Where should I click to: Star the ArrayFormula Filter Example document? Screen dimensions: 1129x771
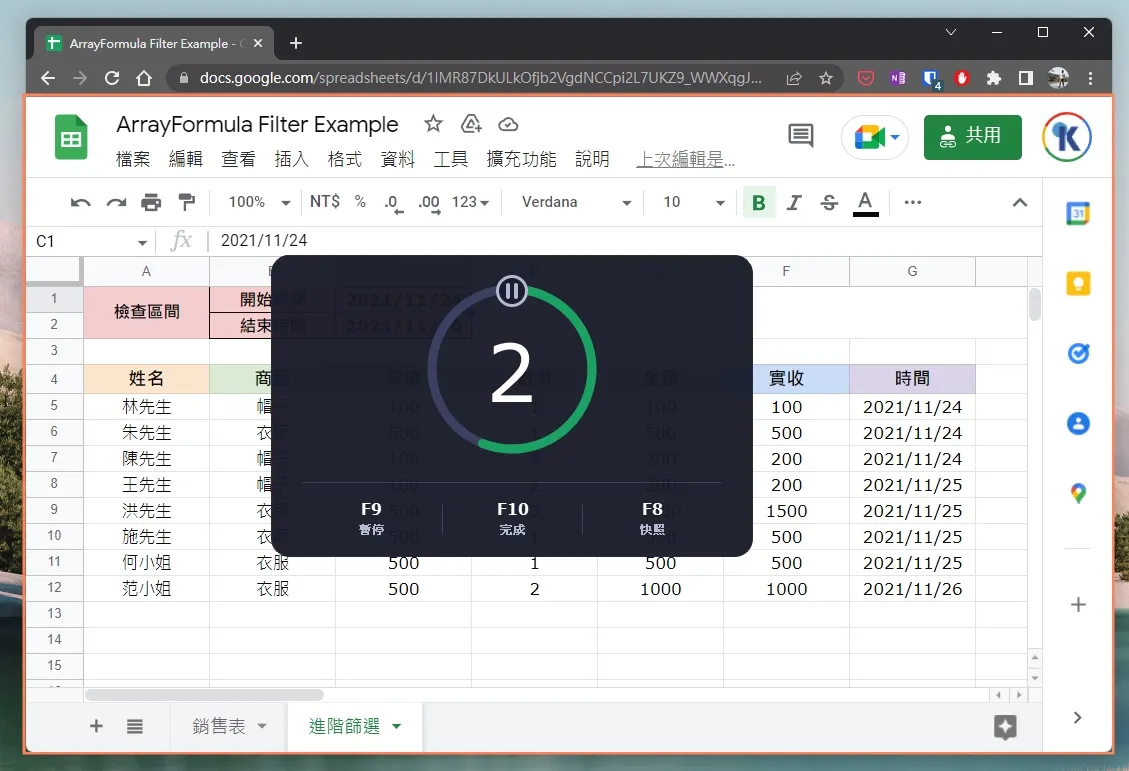tap(433, 124)
